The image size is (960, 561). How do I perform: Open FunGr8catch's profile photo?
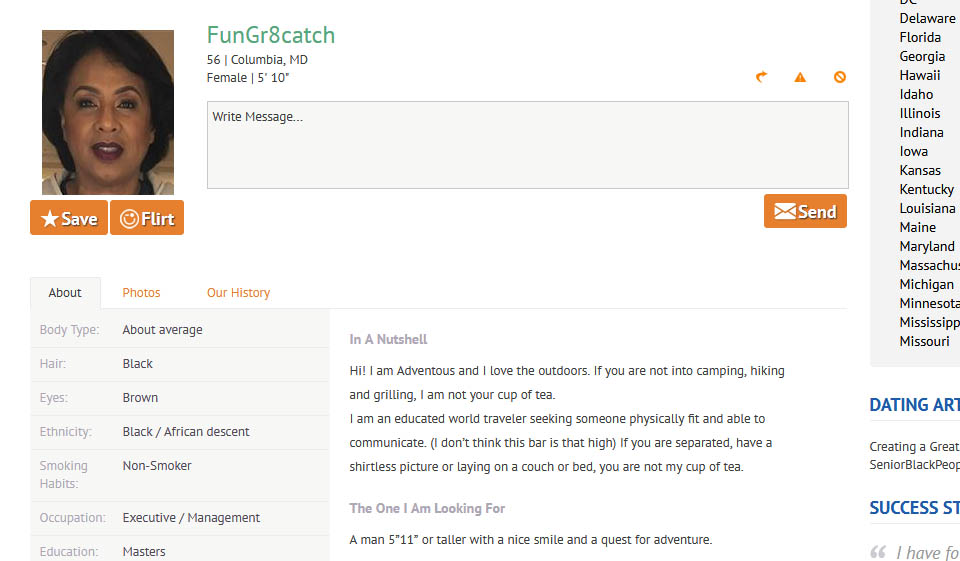pos(108,112)
